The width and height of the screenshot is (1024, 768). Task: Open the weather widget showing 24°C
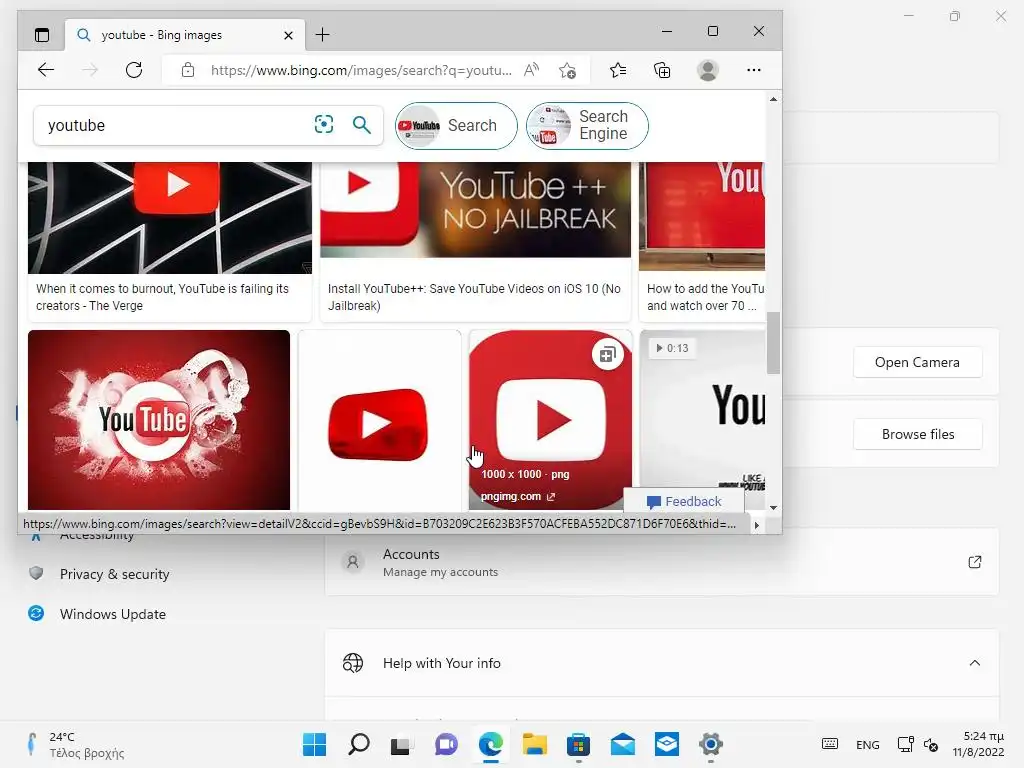coord(76,744)
